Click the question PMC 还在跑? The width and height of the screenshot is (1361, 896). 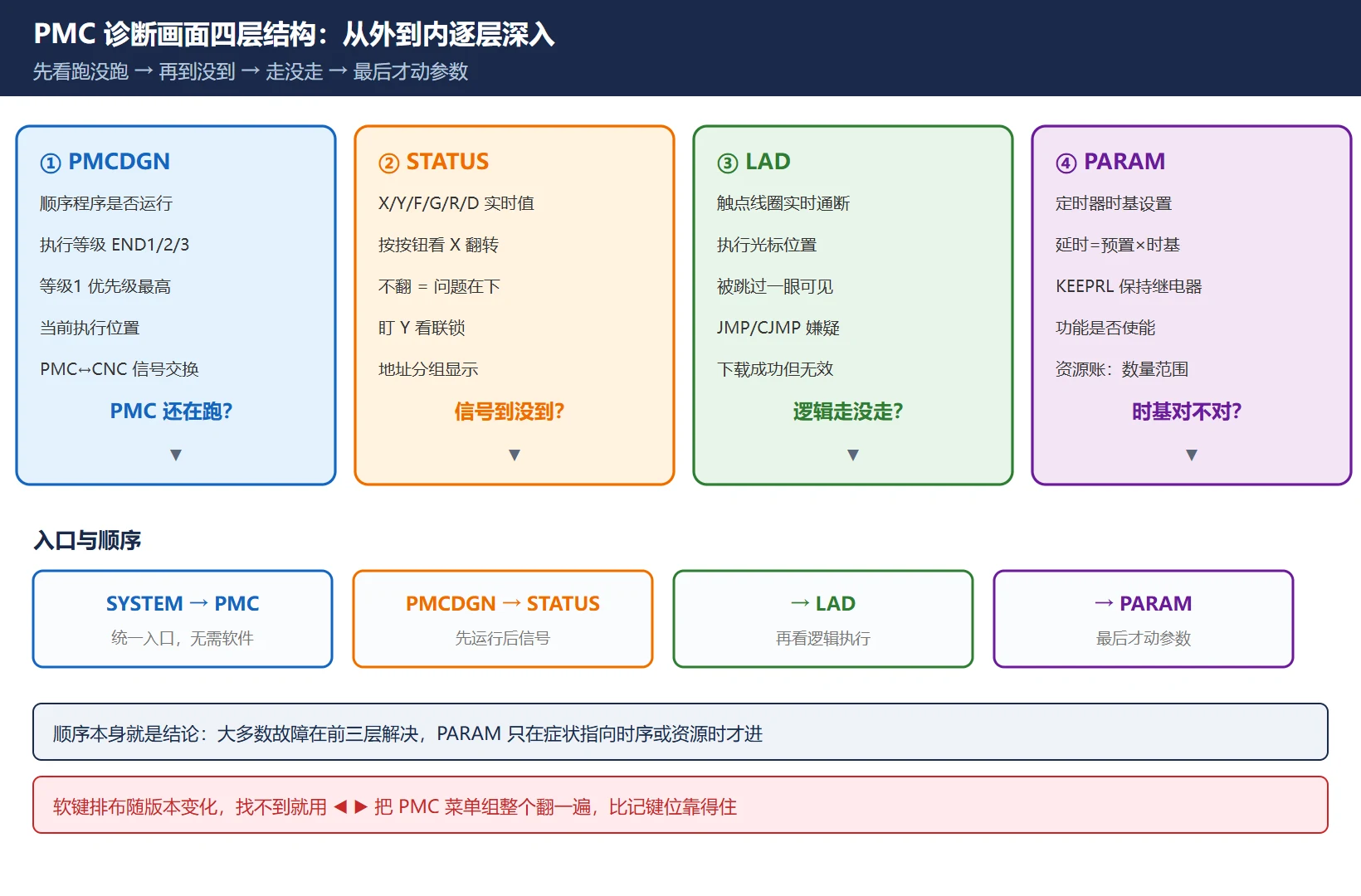pos(171,411)
